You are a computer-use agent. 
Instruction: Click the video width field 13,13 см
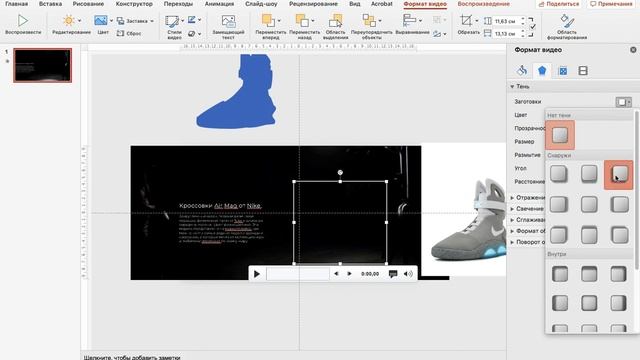pyautogui.click(x=505, y=33)
